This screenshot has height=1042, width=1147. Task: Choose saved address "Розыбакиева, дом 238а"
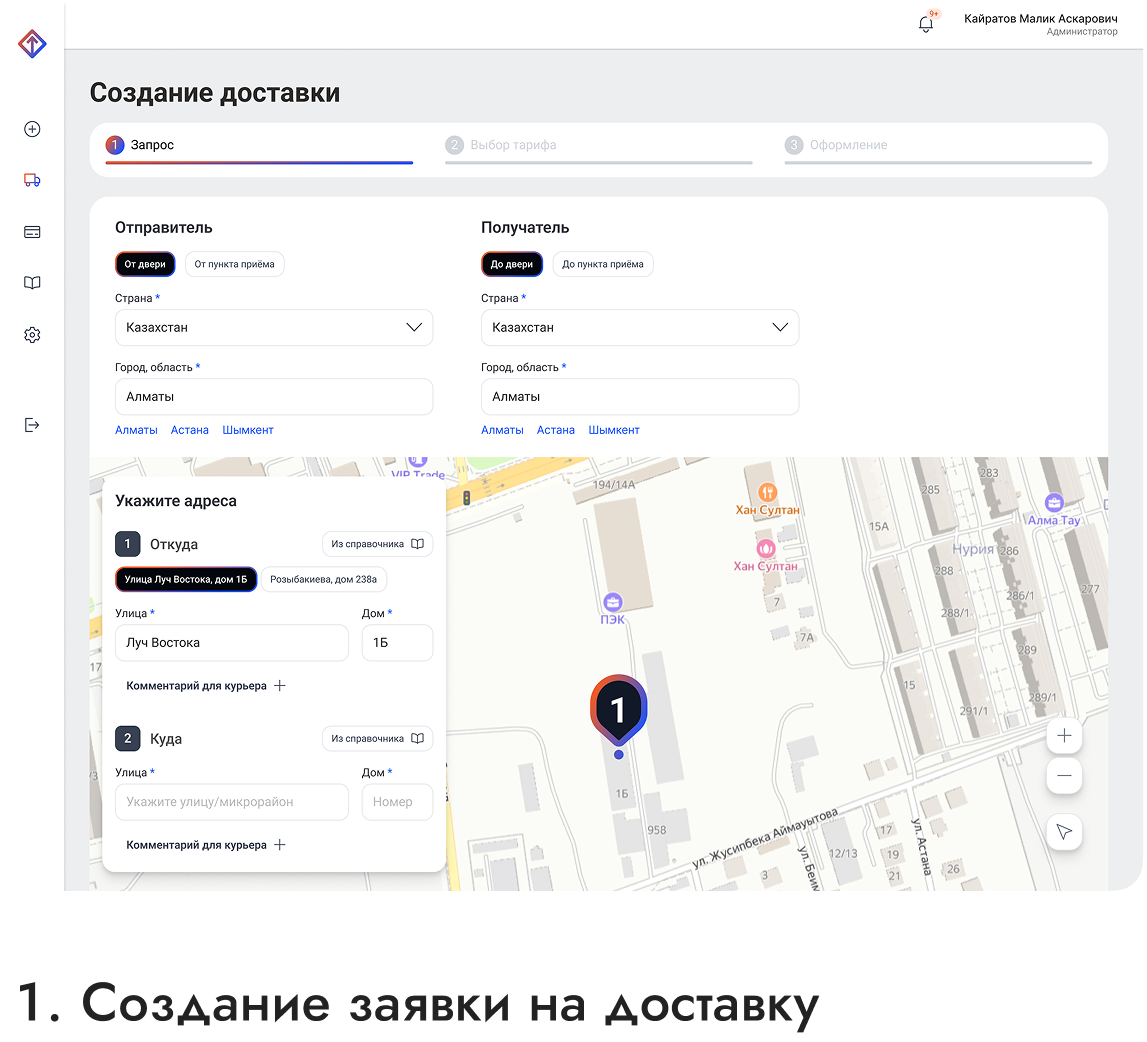(x=324, y=580)
